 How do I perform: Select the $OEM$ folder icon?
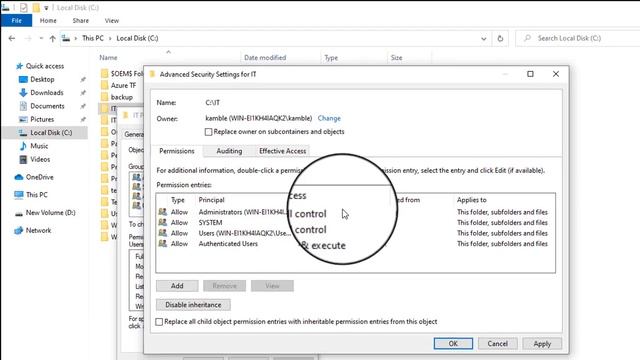[x=104, y=73]
